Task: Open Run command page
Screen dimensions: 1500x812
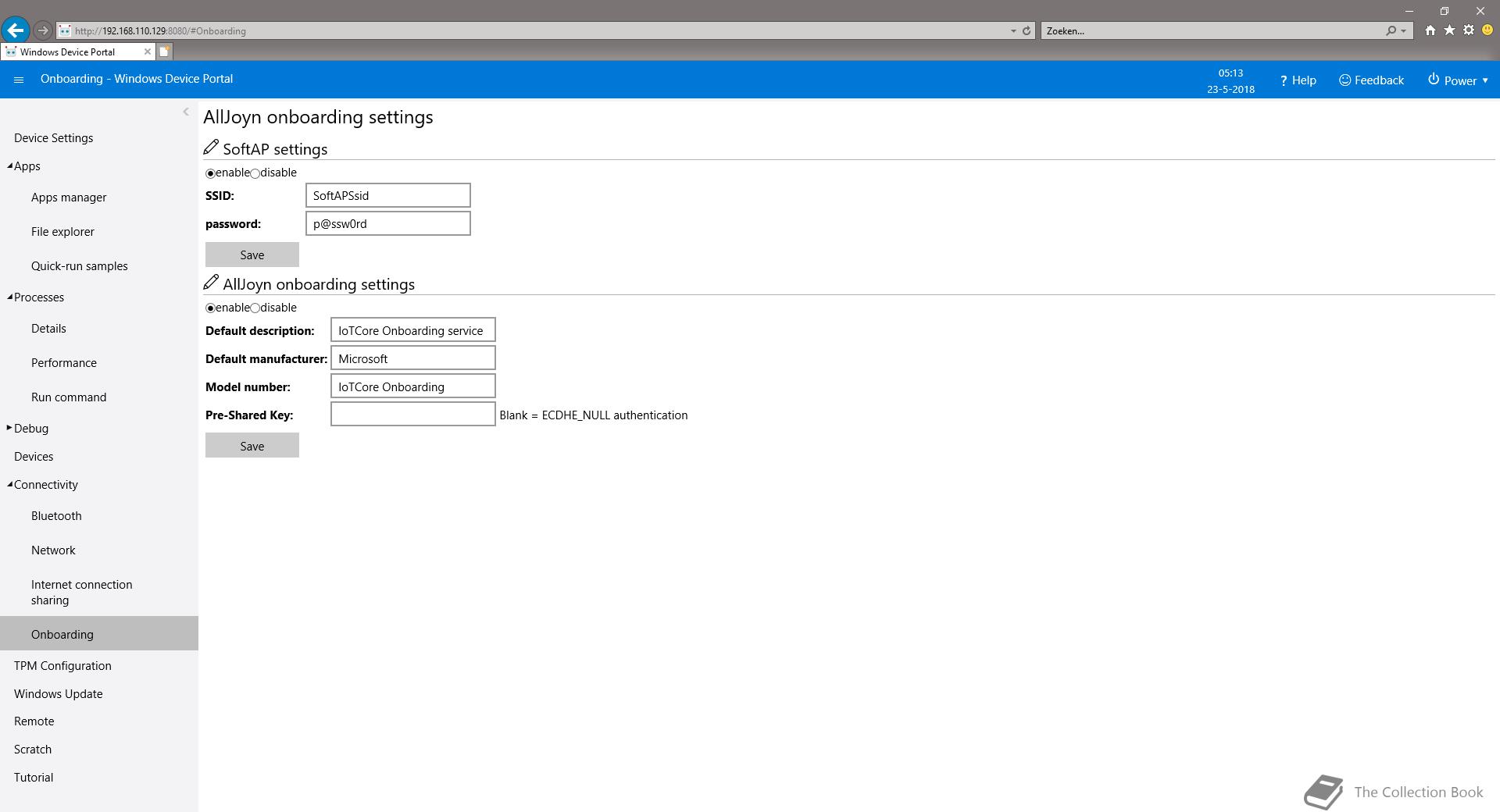Action: (69, 397)
